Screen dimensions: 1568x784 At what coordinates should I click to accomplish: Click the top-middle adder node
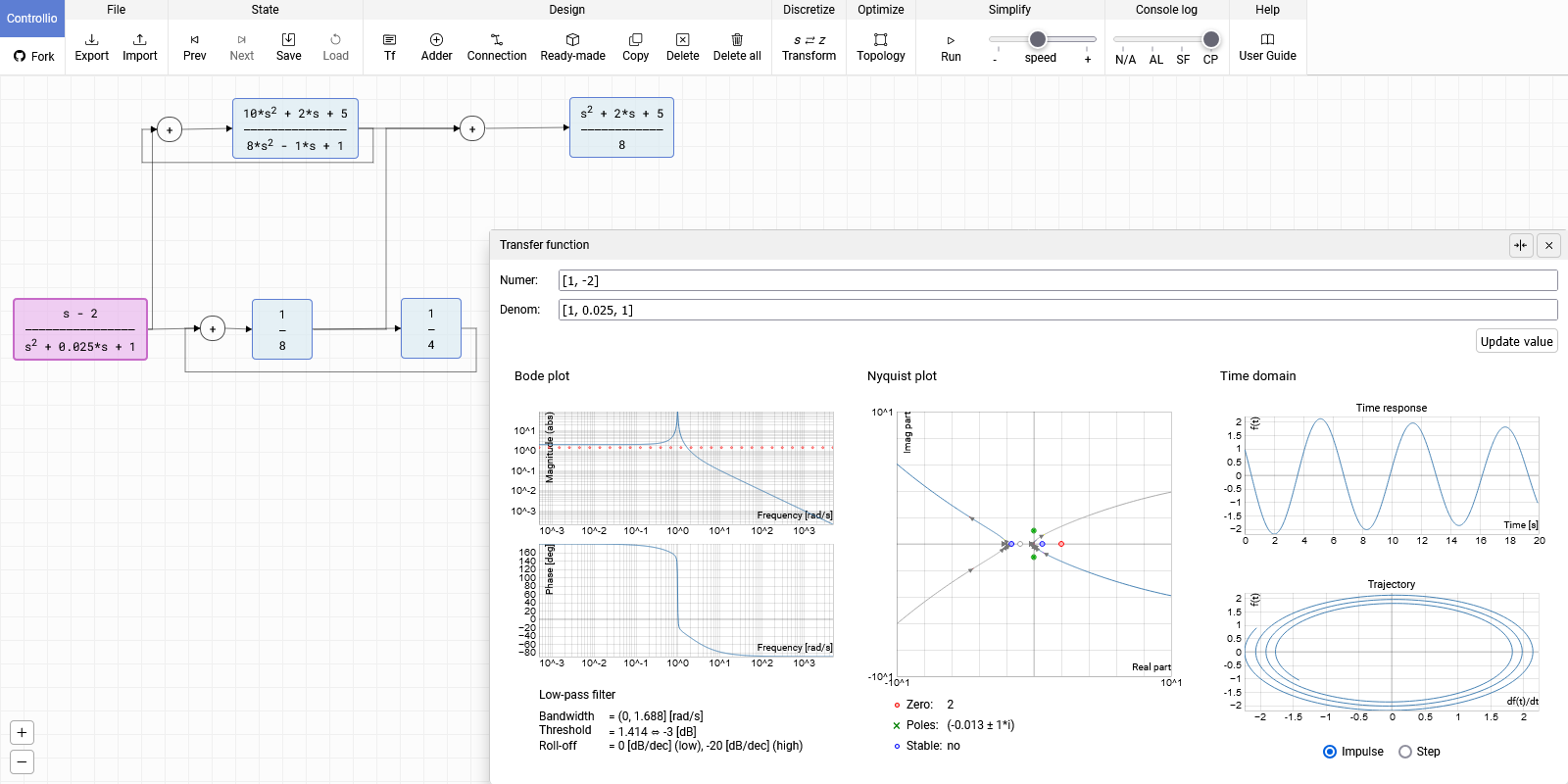472,128
